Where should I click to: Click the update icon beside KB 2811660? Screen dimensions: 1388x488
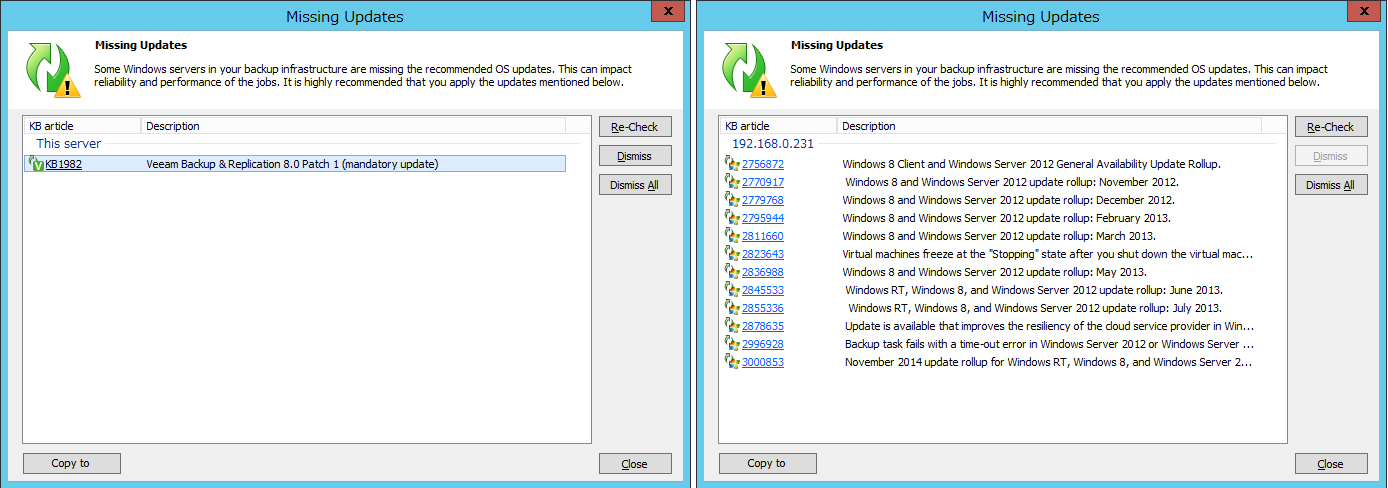click(732, 236)
